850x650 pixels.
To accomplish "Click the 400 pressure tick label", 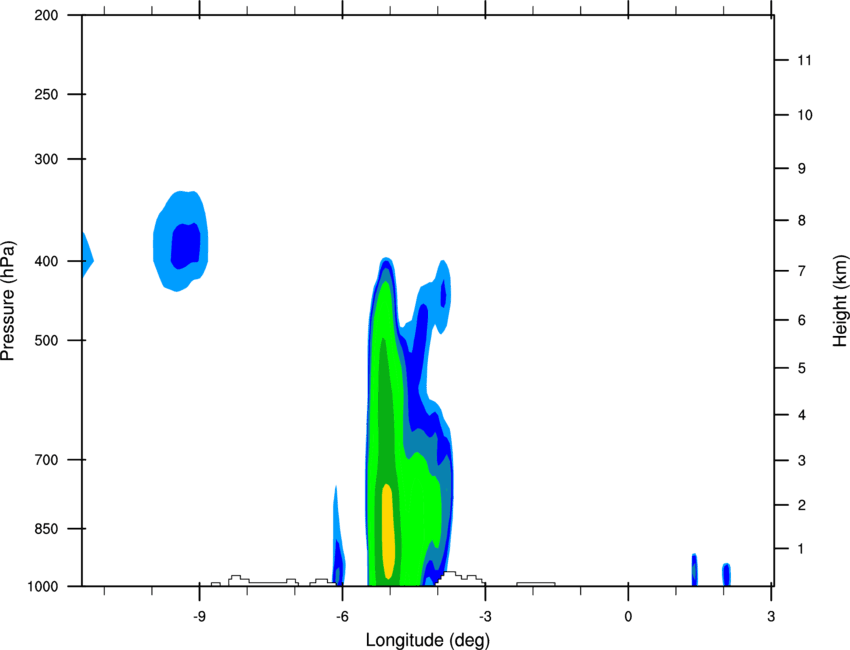I will click(x=46, y=261).
